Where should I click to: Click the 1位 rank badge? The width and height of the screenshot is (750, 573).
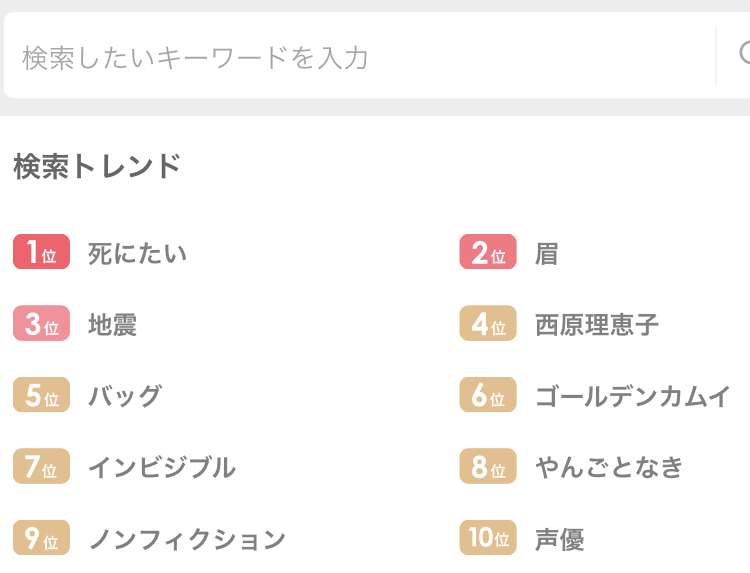coord(42,252)
